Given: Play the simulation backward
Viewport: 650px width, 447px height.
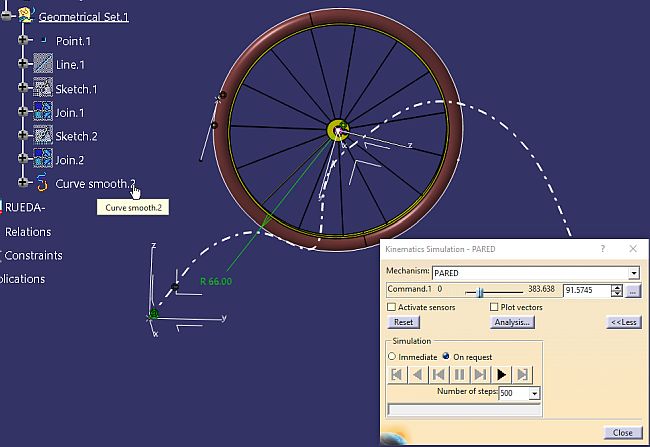Looking at the screenshot, I should pyautogui.click(x=418, y=375).
